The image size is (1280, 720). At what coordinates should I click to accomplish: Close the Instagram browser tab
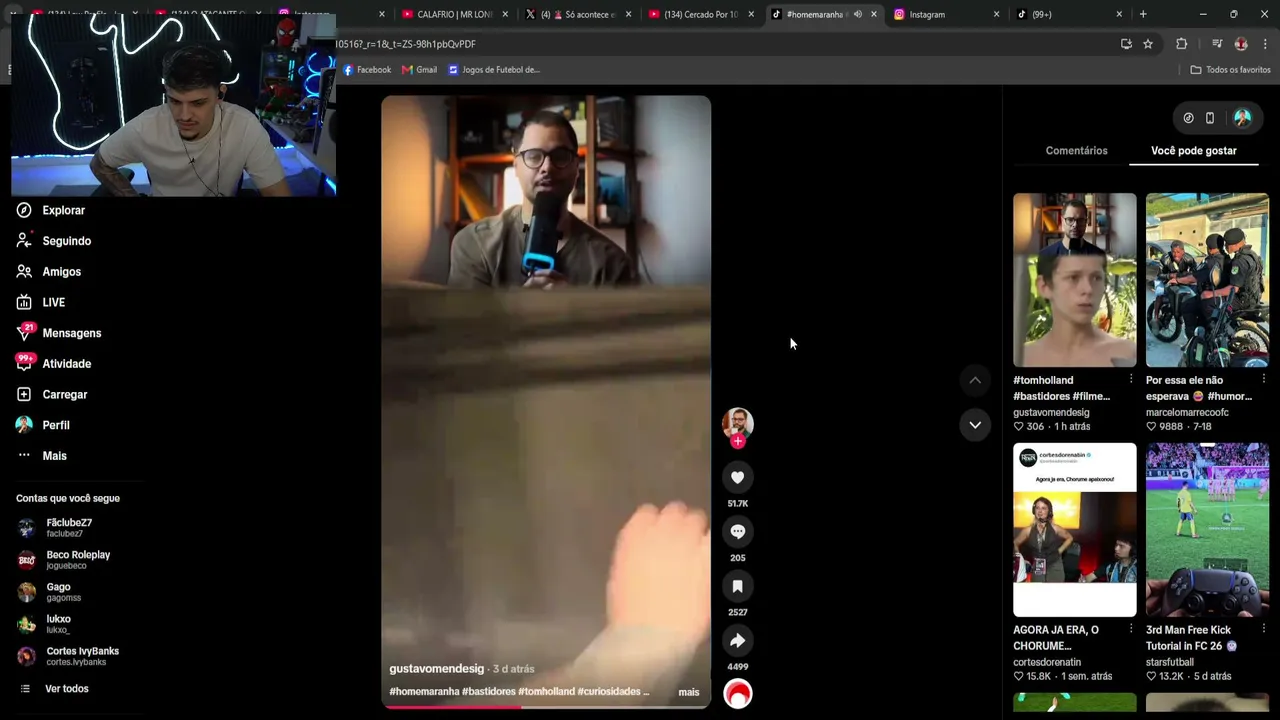pos(996,14)
